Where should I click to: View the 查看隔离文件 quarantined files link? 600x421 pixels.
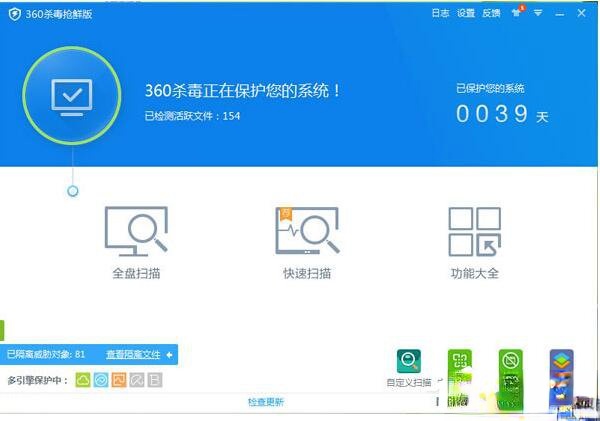click(133, 355)
